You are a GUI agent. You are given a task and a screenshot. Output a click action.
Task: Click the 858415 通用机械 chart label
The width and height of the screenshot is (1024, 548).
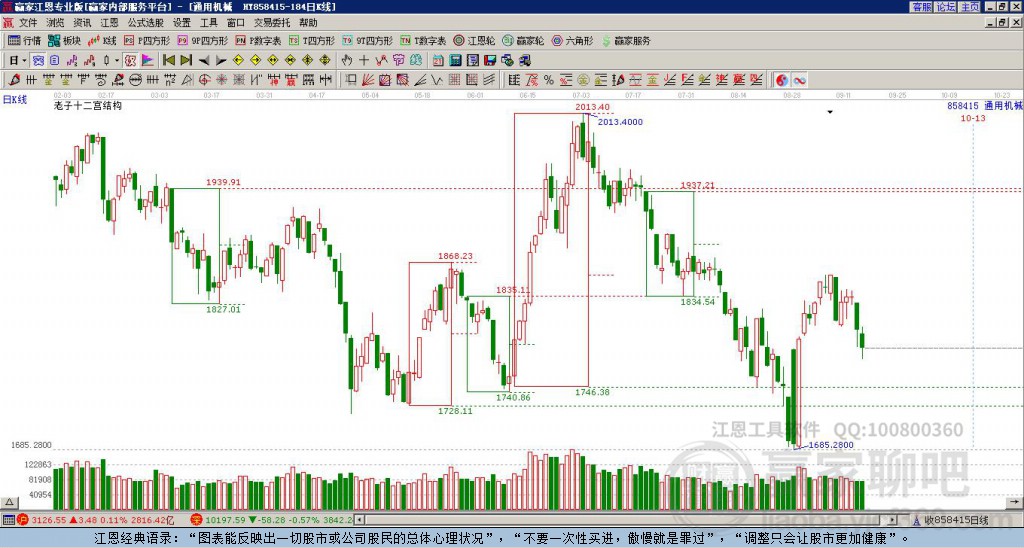[985, 106]
